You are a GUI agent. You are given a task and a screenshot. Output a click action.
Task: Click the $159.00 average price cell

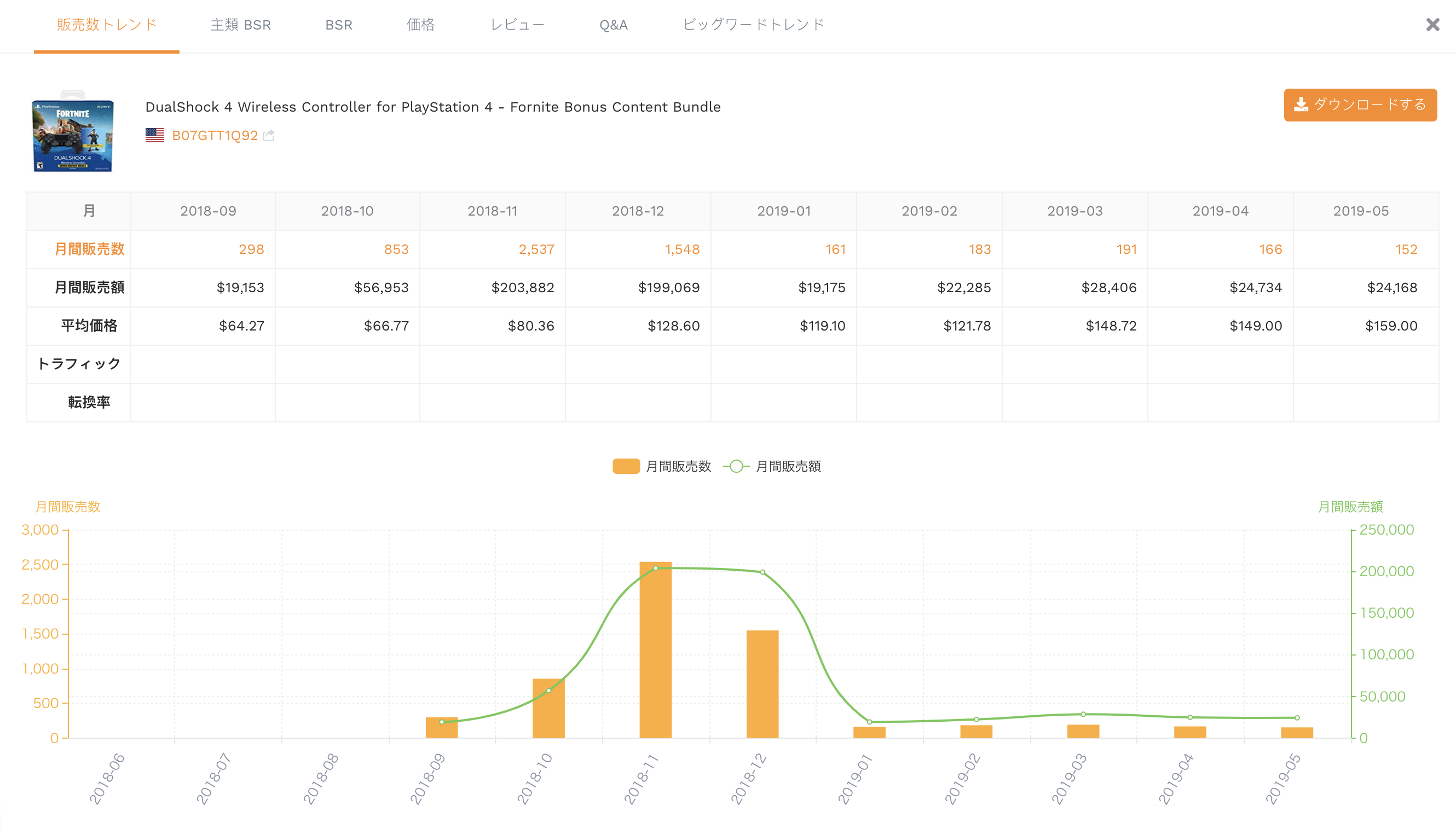click(1366, 326)
